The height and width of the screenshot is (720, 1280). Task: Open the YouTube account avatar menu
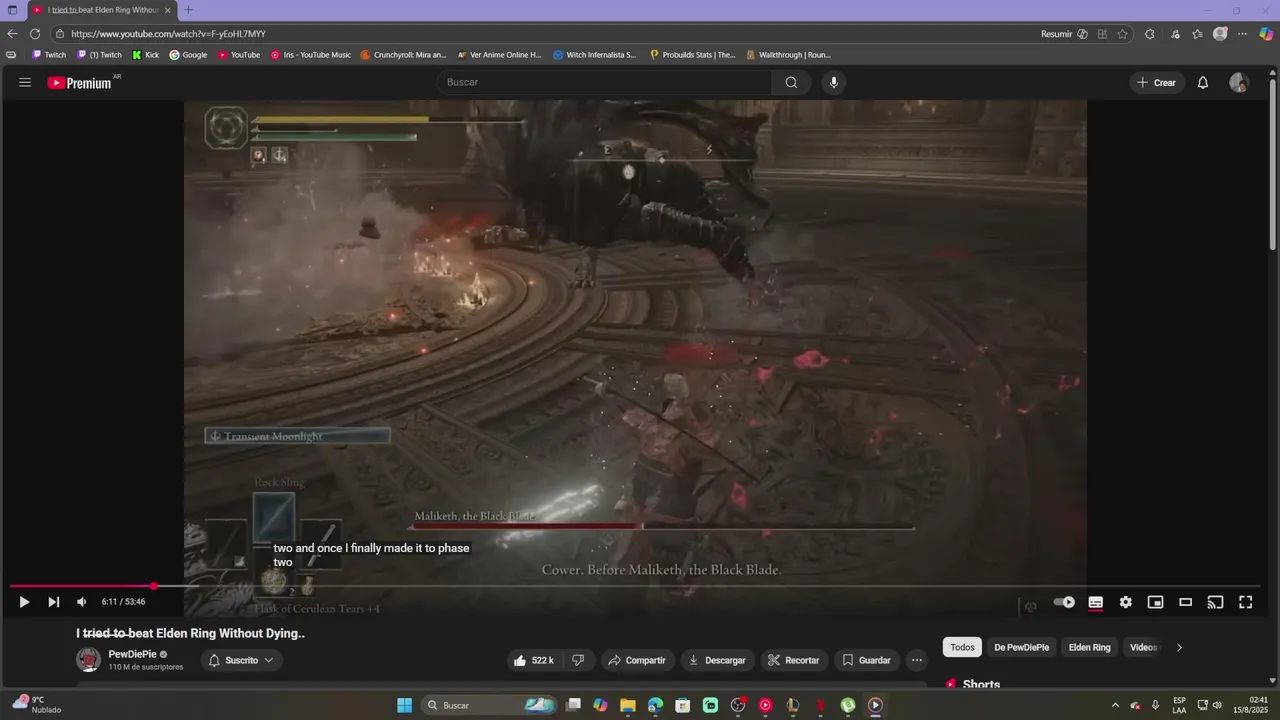[x=1239, y=83]
